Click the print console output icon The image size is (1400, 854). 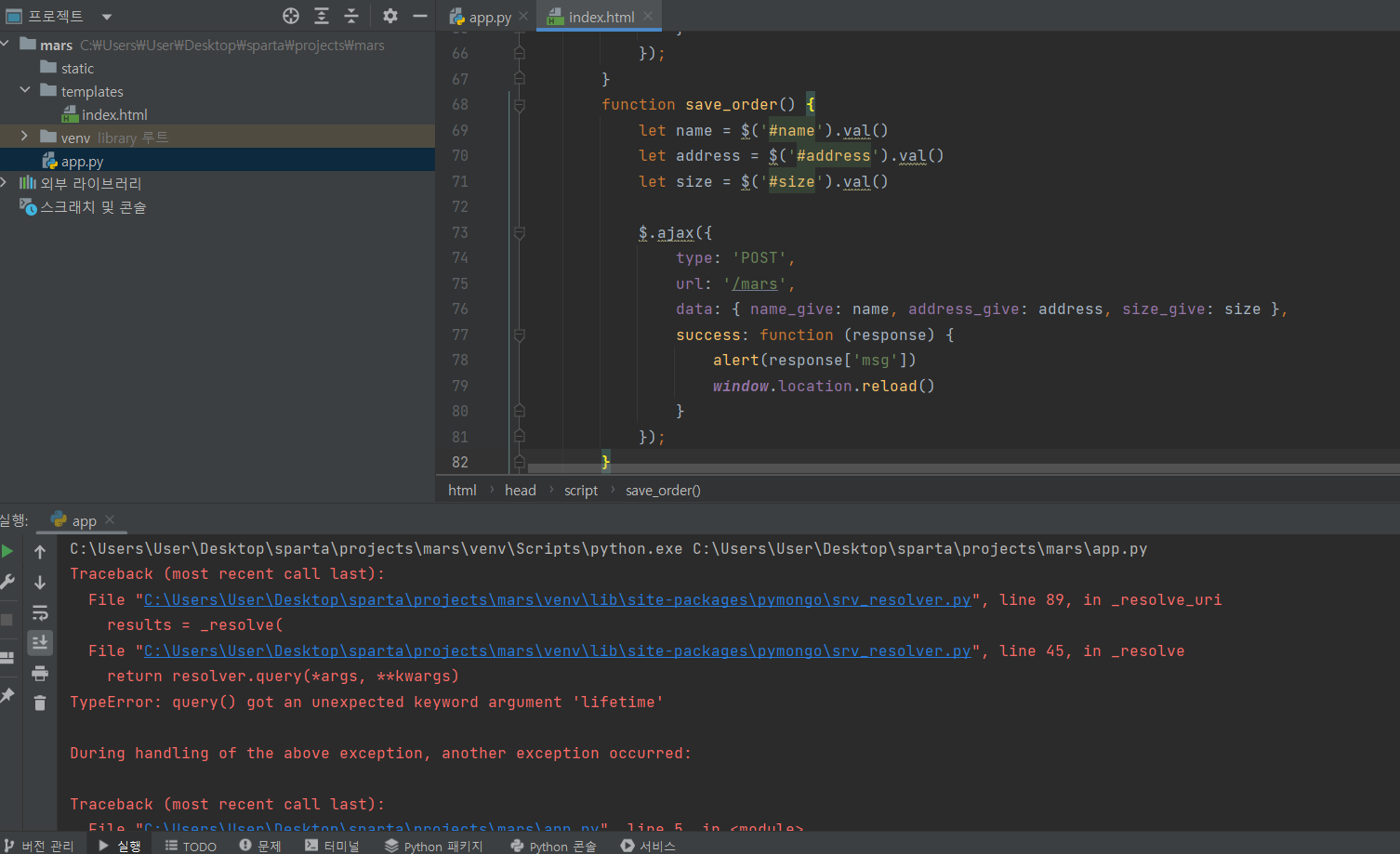point(40,673)
